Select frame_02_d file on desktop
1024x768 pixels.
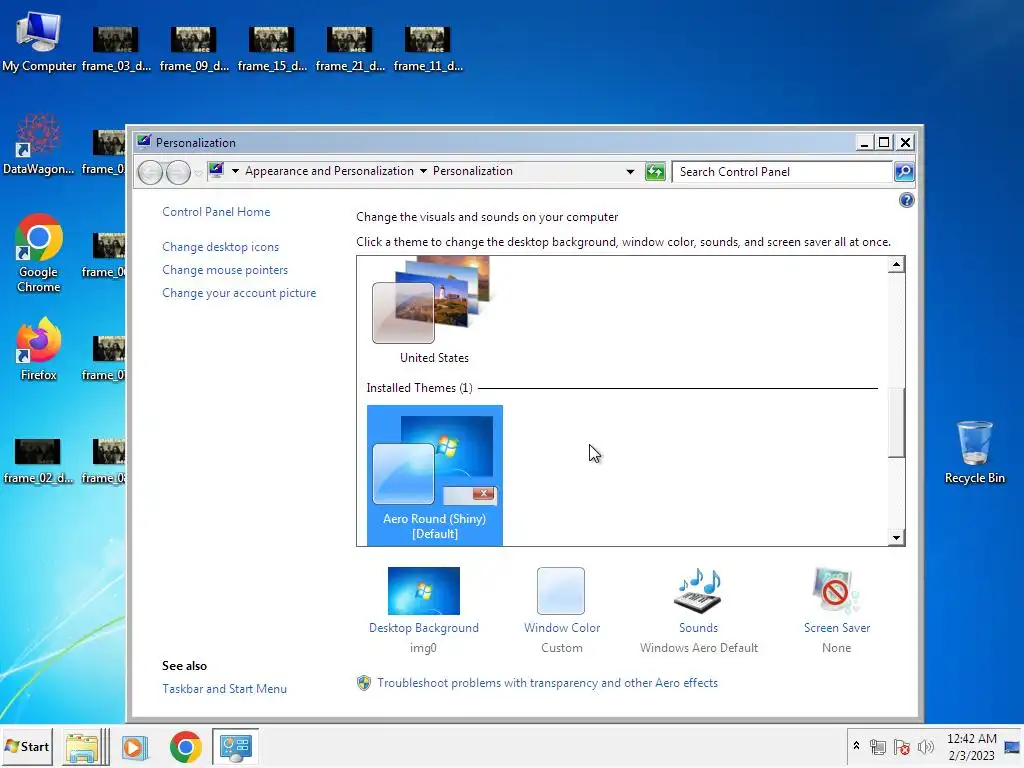click(38, 461)
